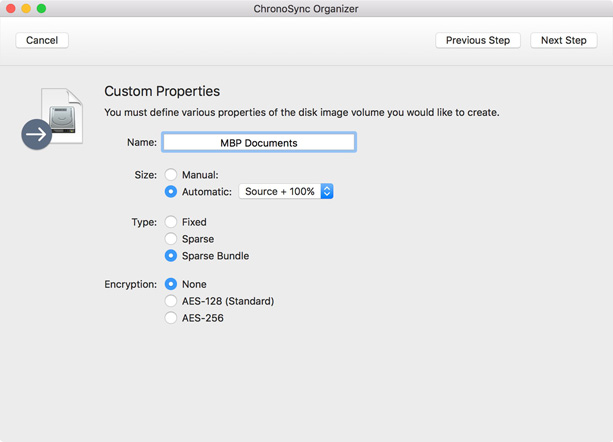The height and width of the screenshot is (442, 613).
Task: Proceed with the Next Step button
Action: click(563, 40)
